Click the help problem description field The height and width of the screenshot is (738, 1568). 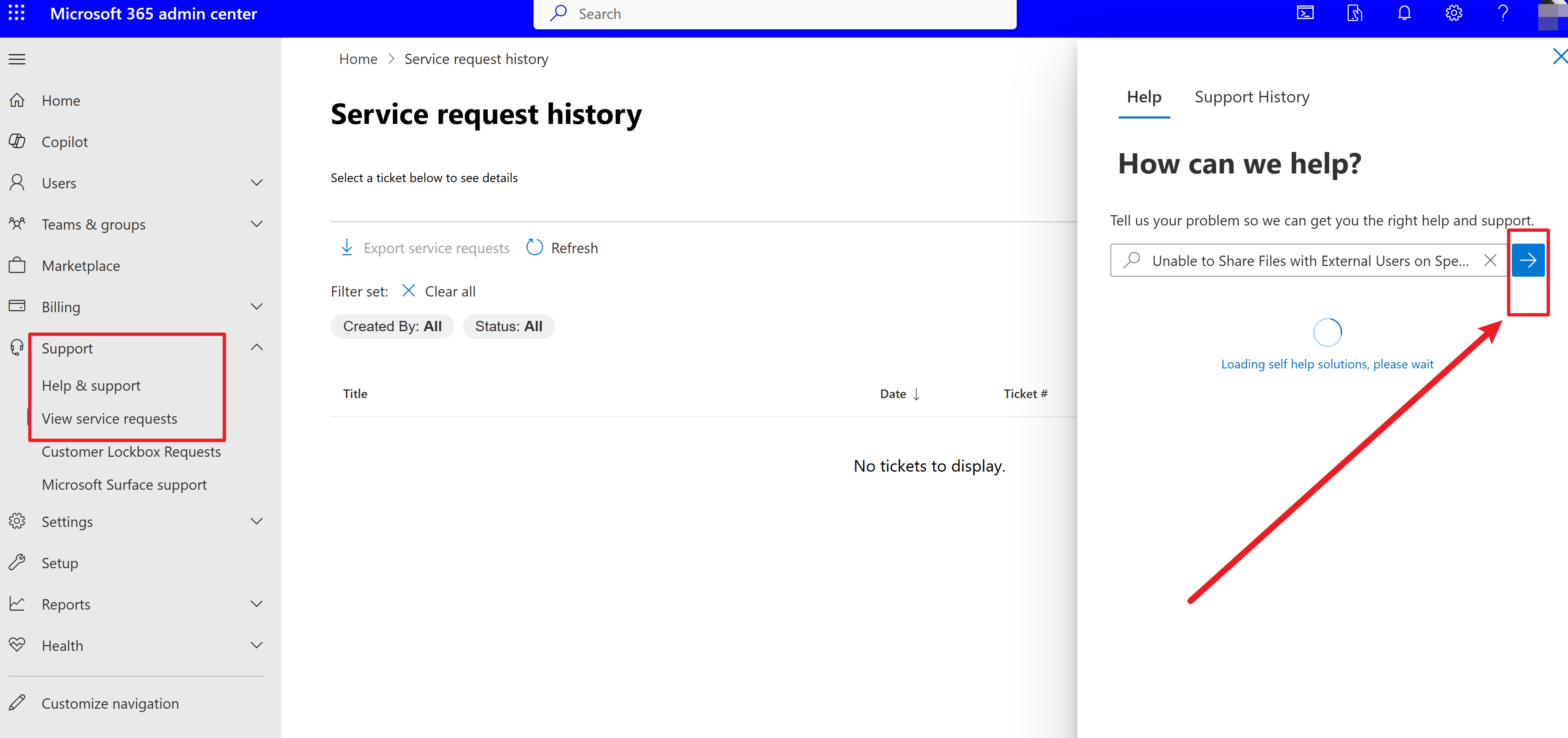1309,261
